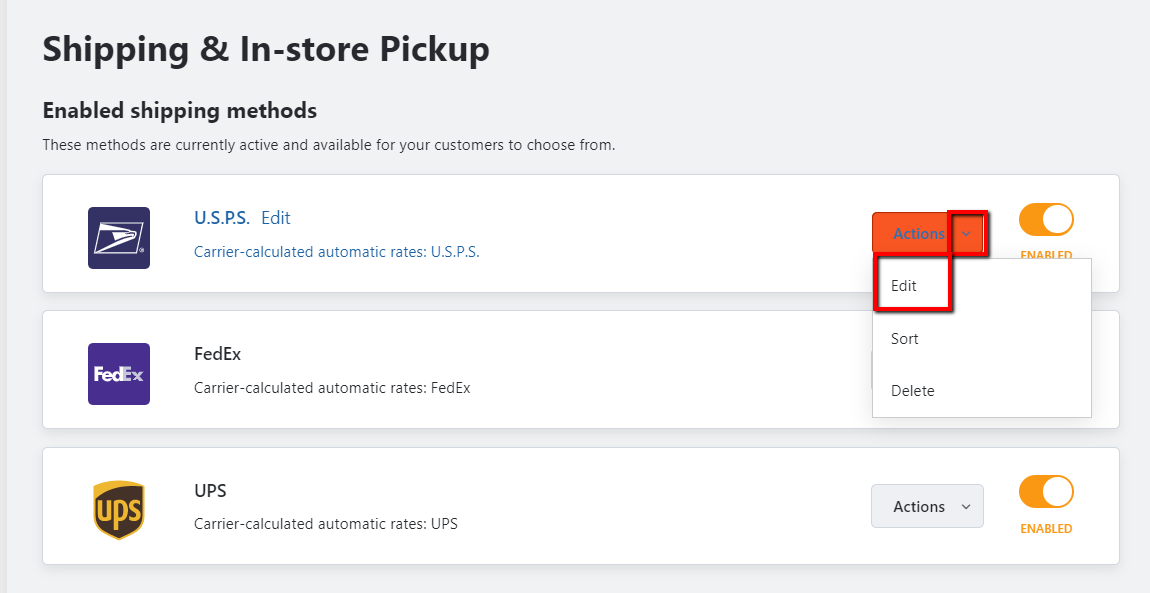Click the UPS shield logo

pyautogui.click(x=119, y=510)
